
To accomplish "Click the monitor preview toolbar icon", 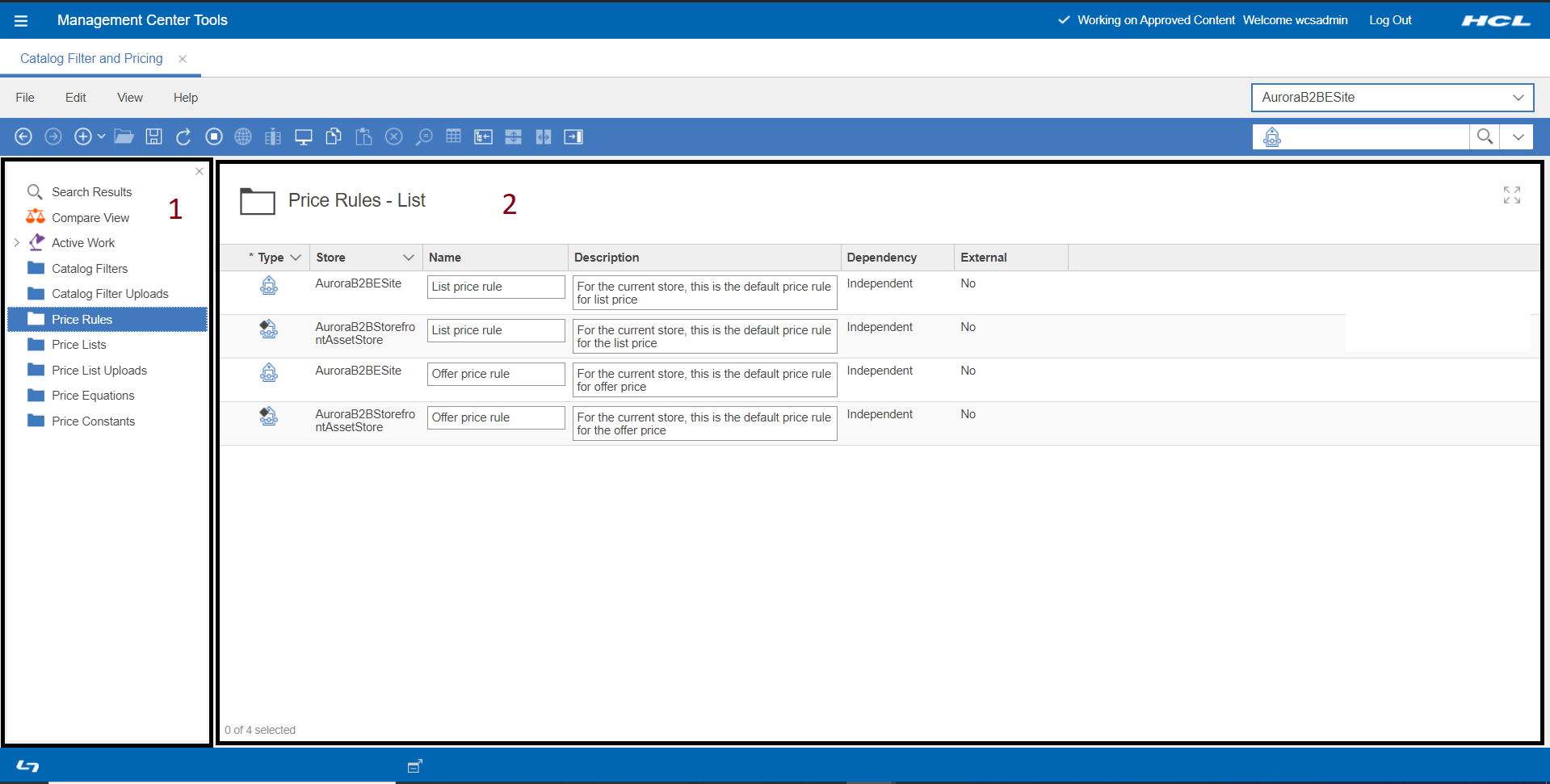I will 304,136.
